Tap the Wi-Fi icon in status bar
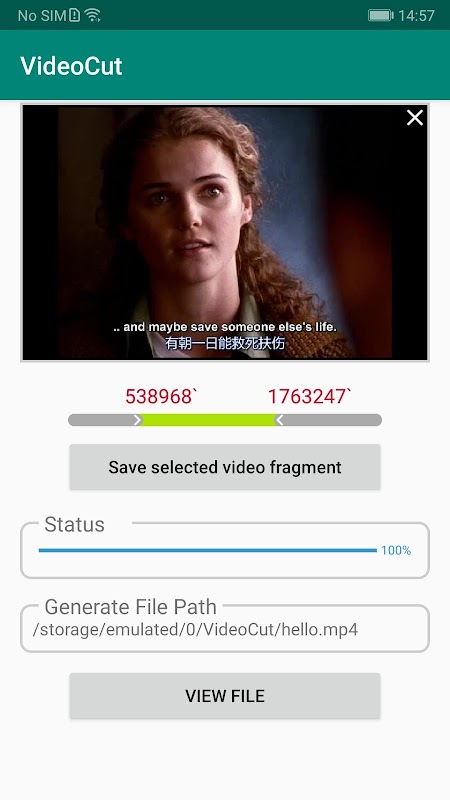This screenshot has height=800, width=450. coord(92,15)
